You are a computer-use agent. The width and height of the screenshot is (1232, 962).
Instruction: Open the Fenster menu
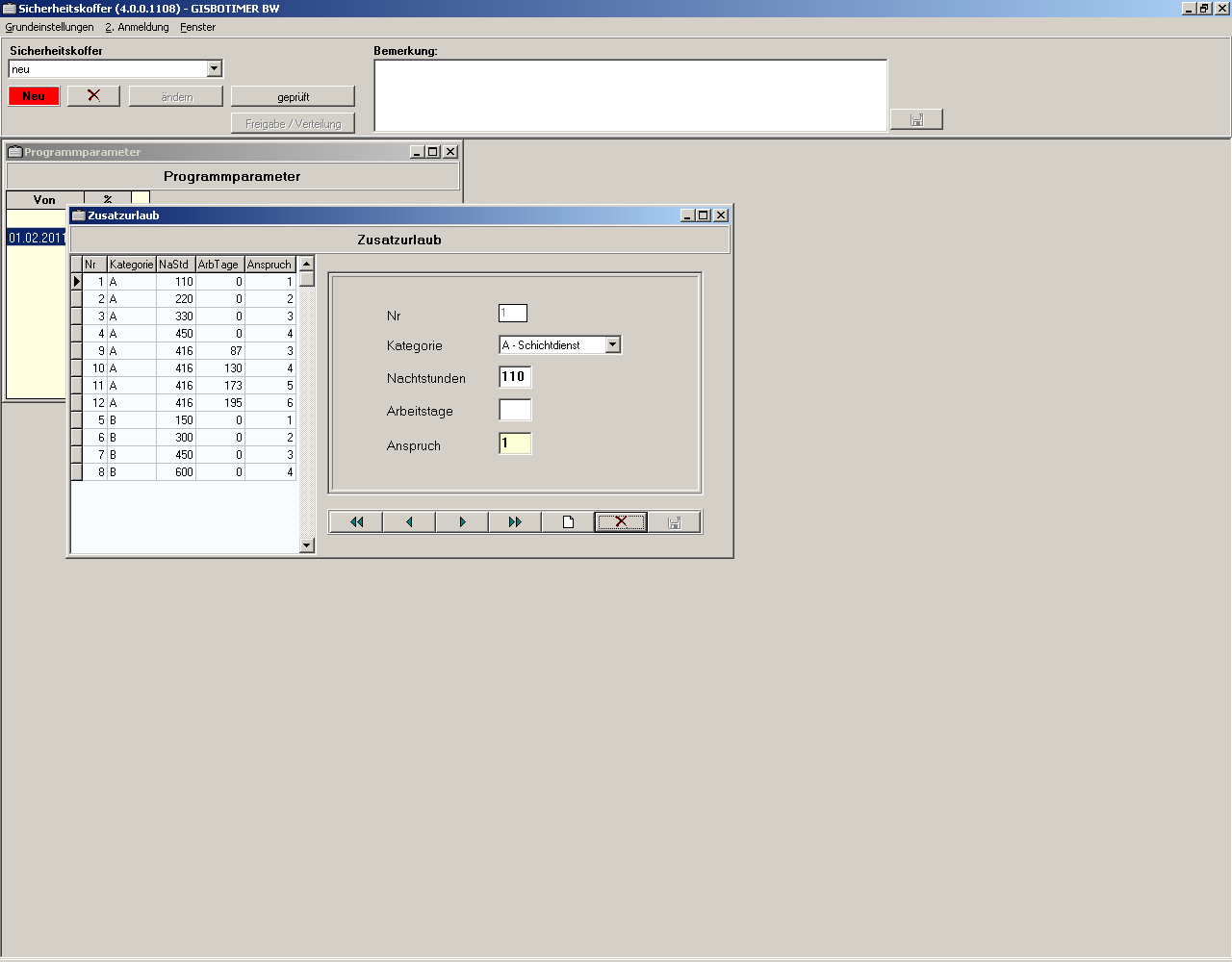[198, 27]
